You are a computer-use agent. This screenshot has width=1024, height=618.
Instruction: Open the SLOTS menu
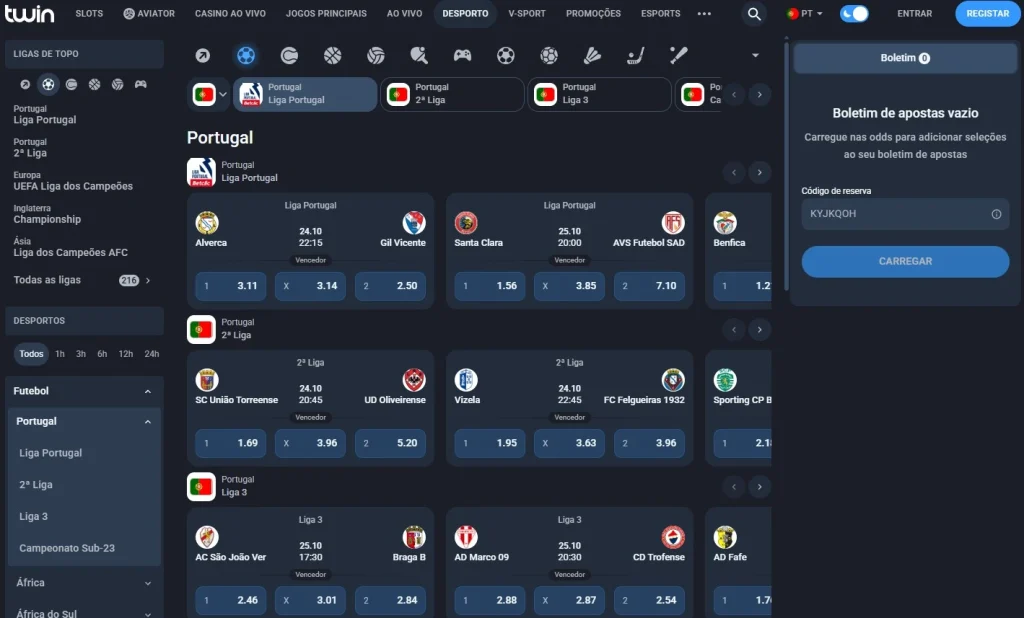[89, 14]
